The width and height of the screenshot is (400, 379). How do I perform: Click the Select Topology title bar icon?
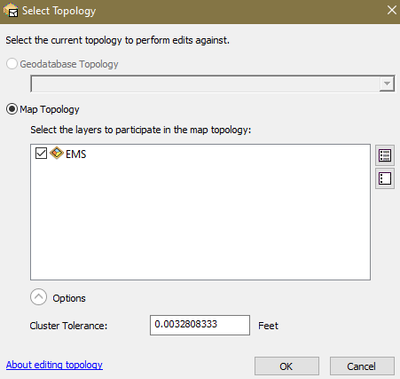11,10
